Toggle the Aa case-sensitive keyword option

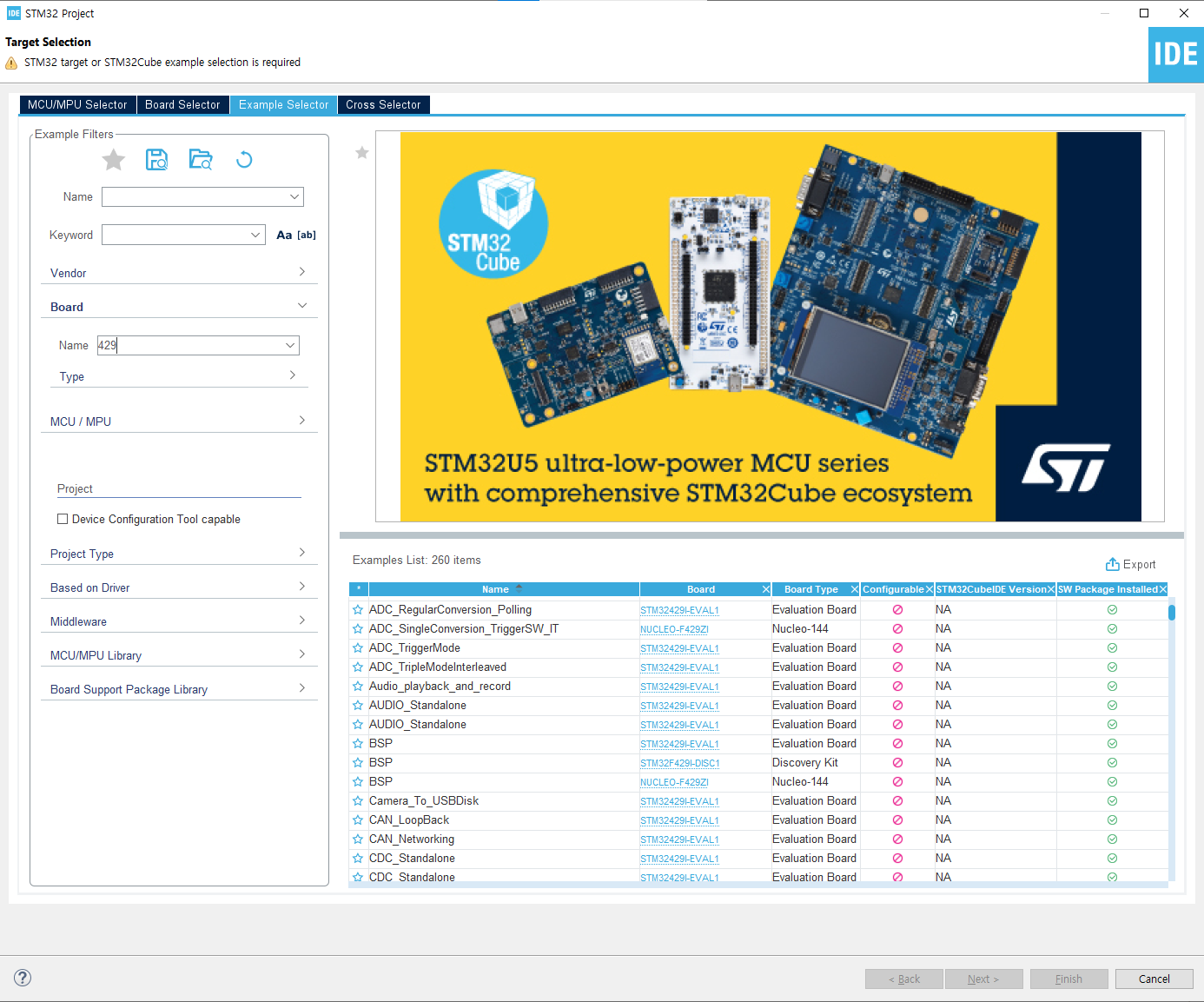[284, 235]
